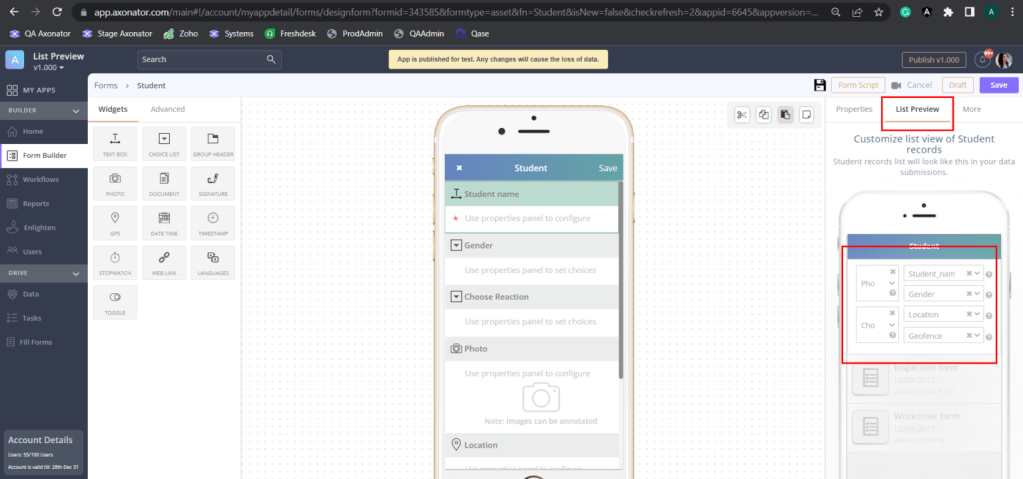Select the Choice List widget
Screen dimensions: 1023x479
click(x=164, y=143)
